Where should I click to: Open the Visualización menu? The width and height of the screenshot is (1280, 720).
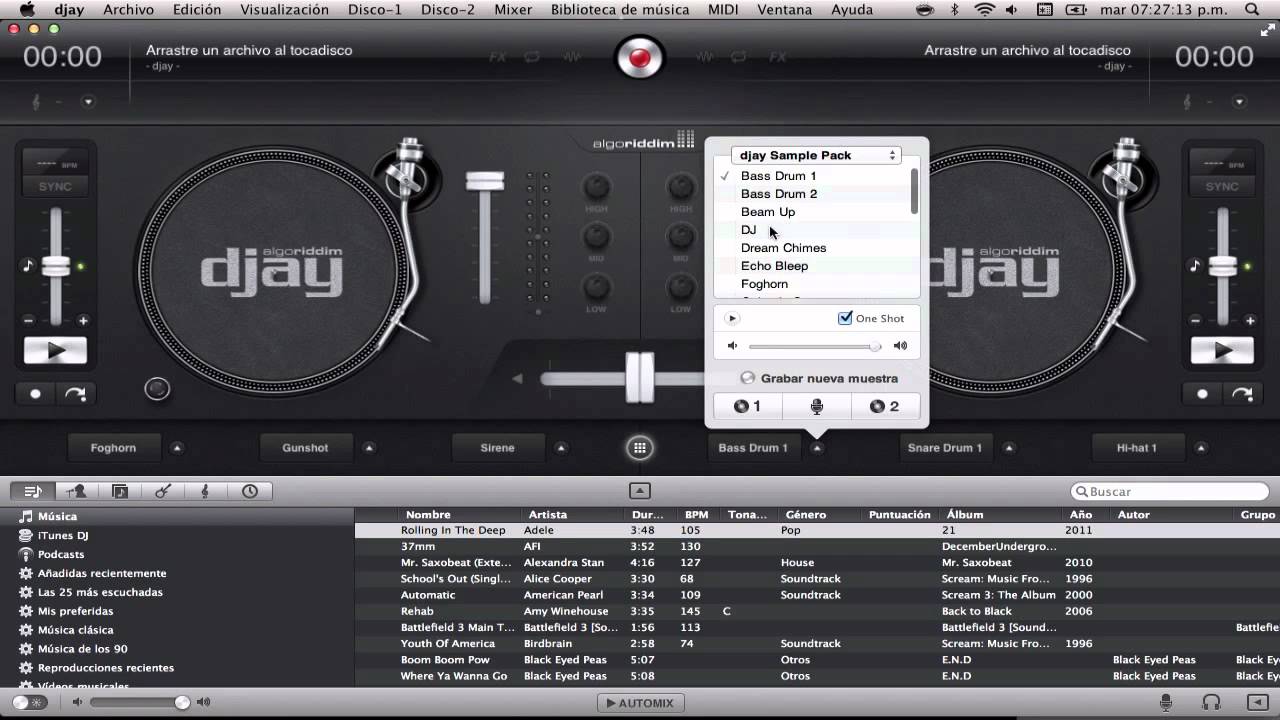[284, 10]
